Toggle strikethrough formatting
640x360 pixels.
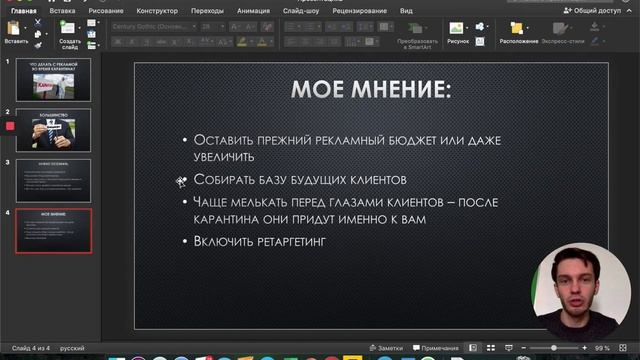(x=161, y=42)
